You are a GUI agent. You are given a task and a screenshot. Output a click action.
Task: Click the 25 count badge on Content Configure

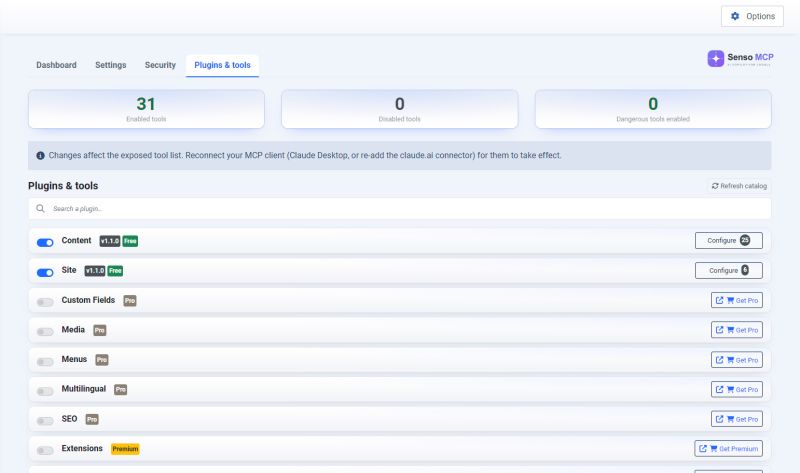pos(745,240)
